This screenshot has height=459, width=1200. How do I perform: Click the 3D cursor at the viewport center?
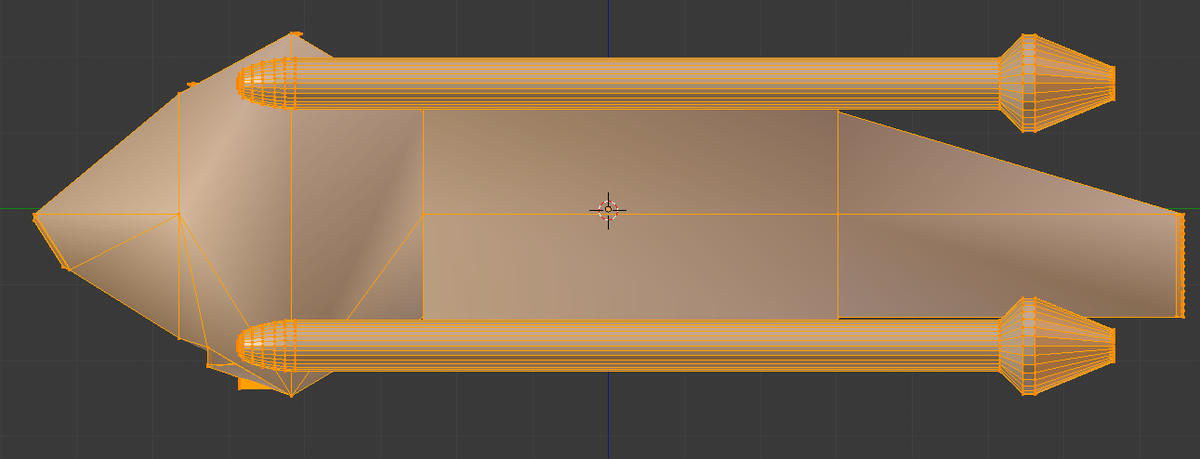click(x=608, y=210)
